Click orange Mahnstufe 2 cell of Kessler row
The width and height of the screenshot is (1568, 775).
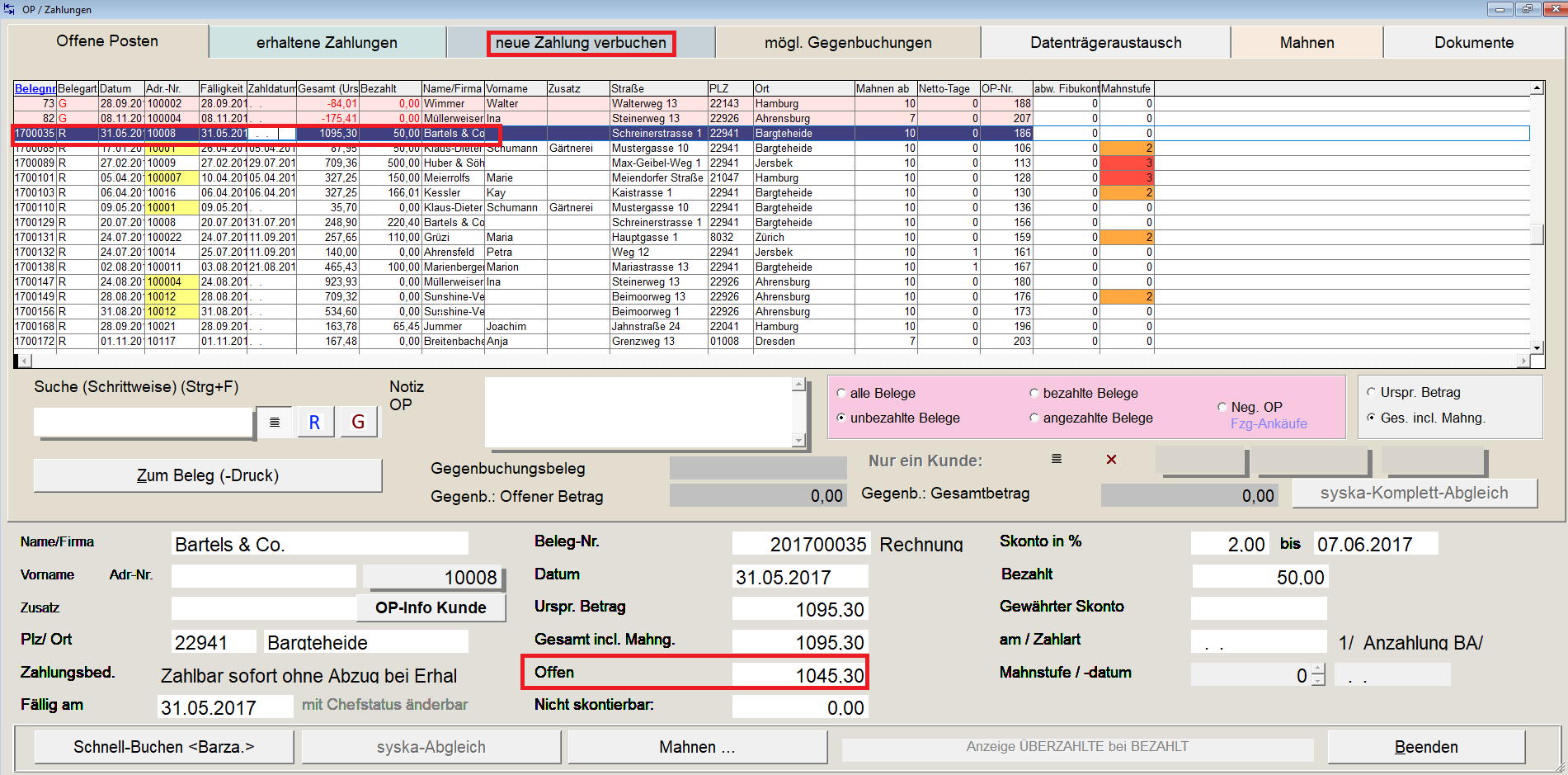(1127, 193)
